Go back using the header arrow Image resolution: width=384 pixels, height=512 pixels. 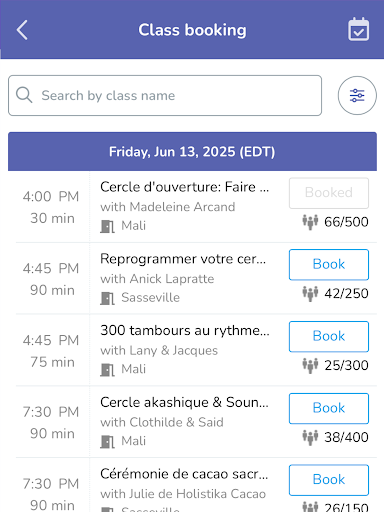point(22,30)
